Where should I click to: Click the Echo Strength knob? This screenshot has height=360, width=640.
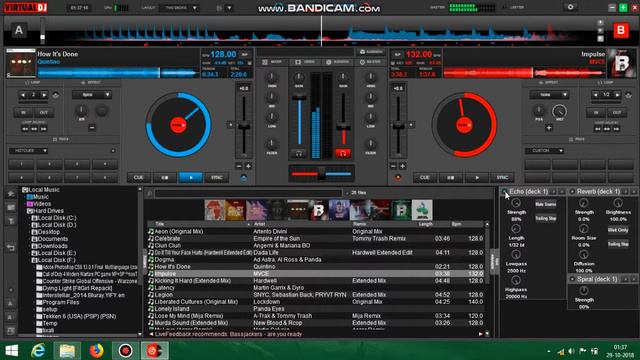516,203
